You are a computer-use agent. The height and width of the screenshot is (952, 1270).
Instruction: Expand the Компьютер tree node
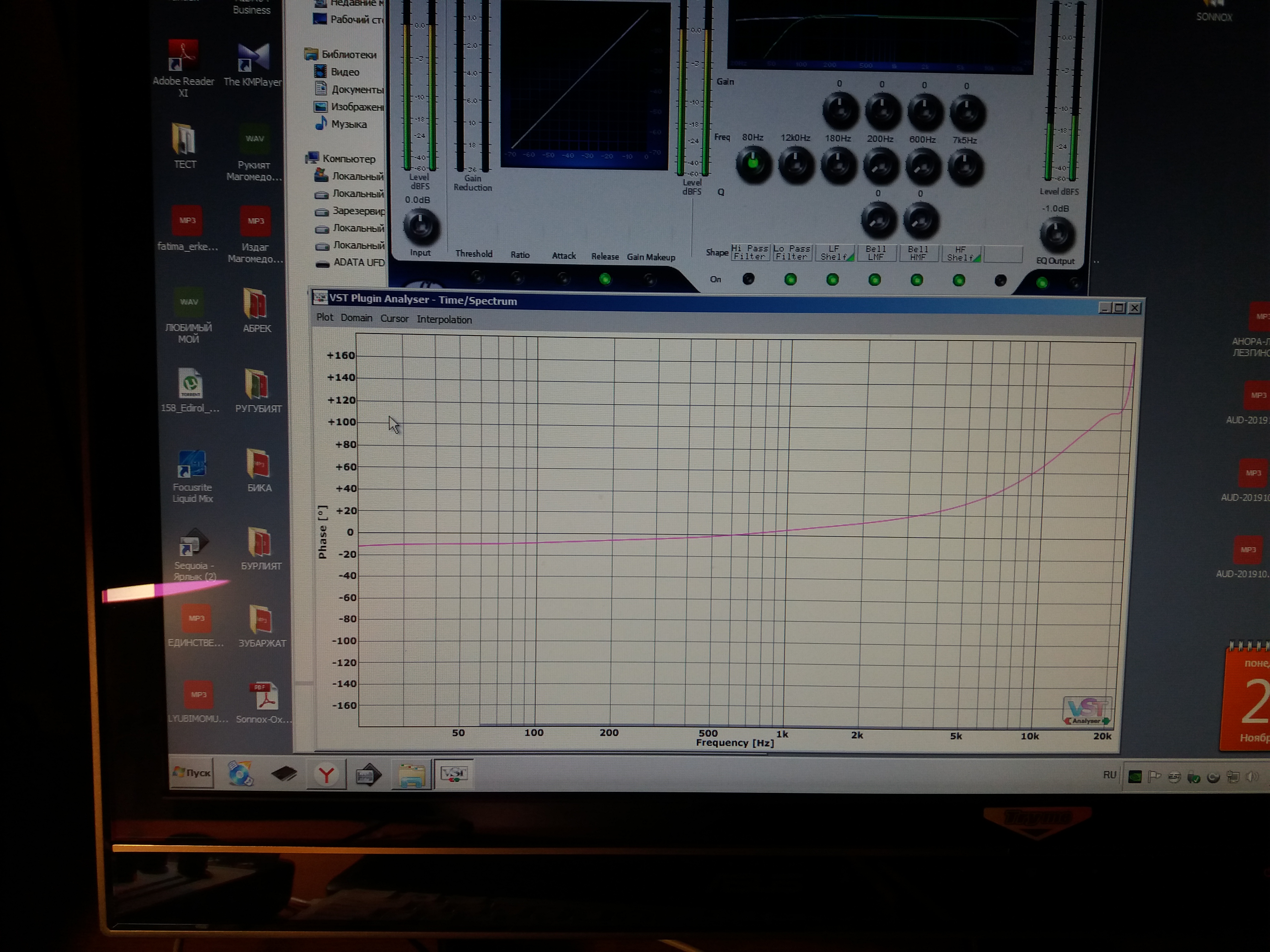click(x=348, y=158)
